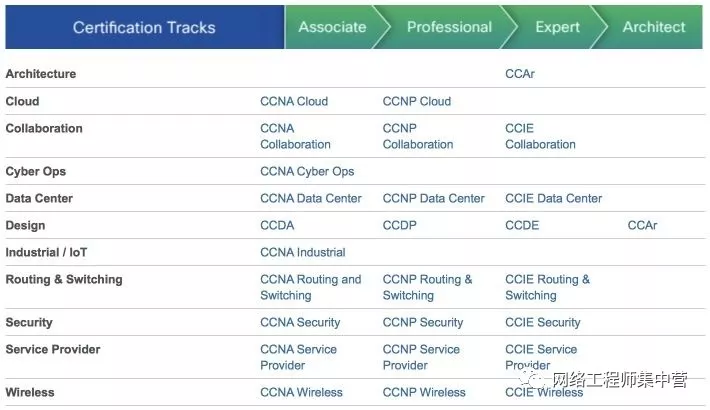Click the Expert level header tab
The image size is (710, 410).
(x=557, y=27)
